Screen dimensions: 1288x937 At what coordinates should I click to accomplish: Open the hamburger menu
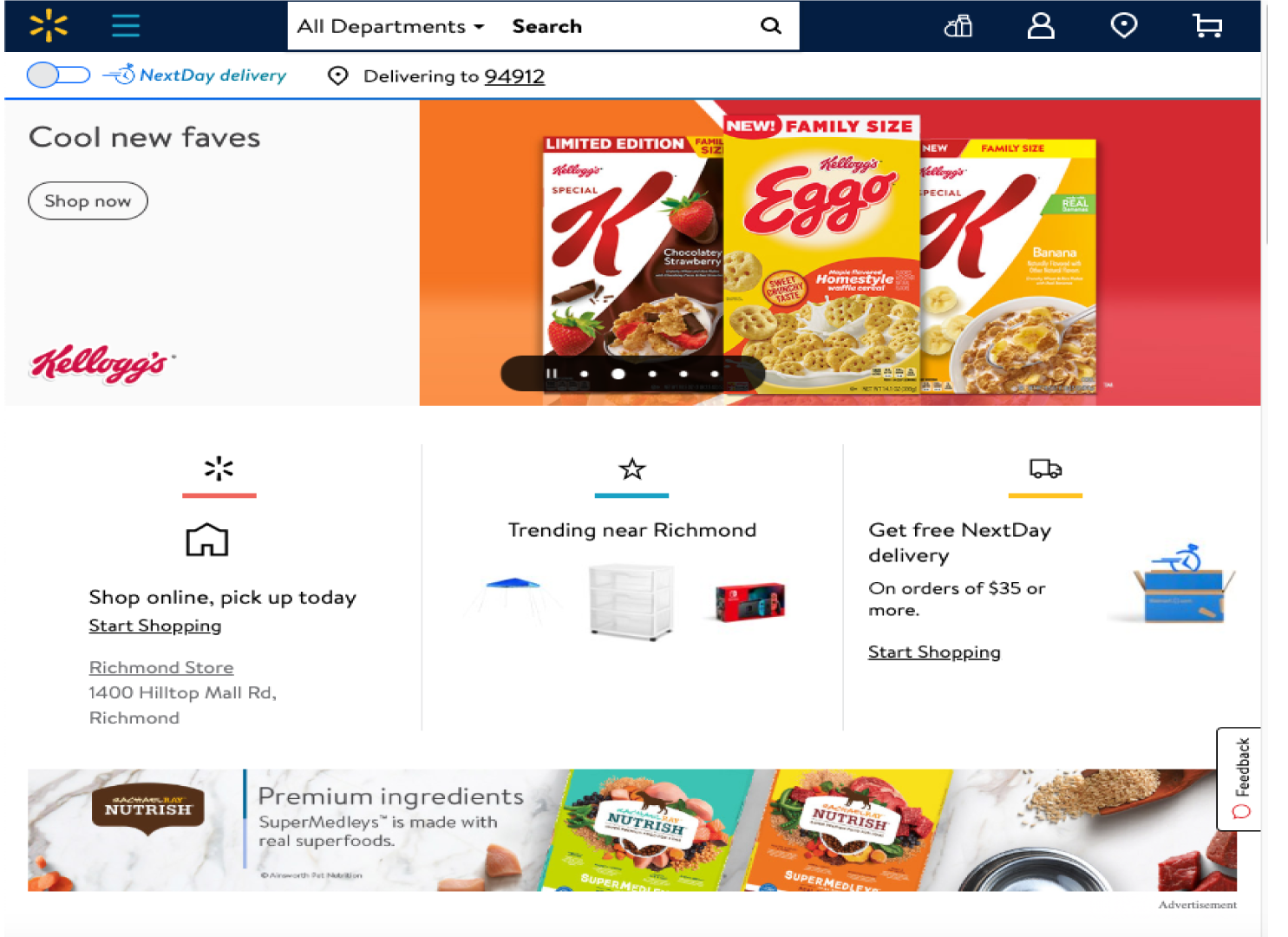(126, 26)
